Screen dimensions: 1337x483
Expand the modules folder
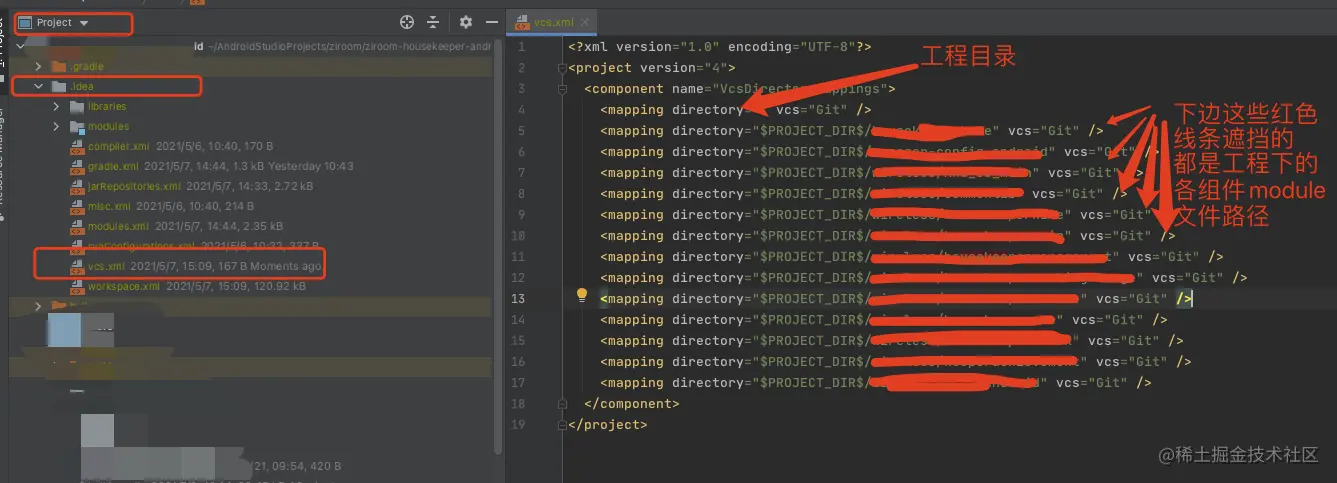pos(57,127)
